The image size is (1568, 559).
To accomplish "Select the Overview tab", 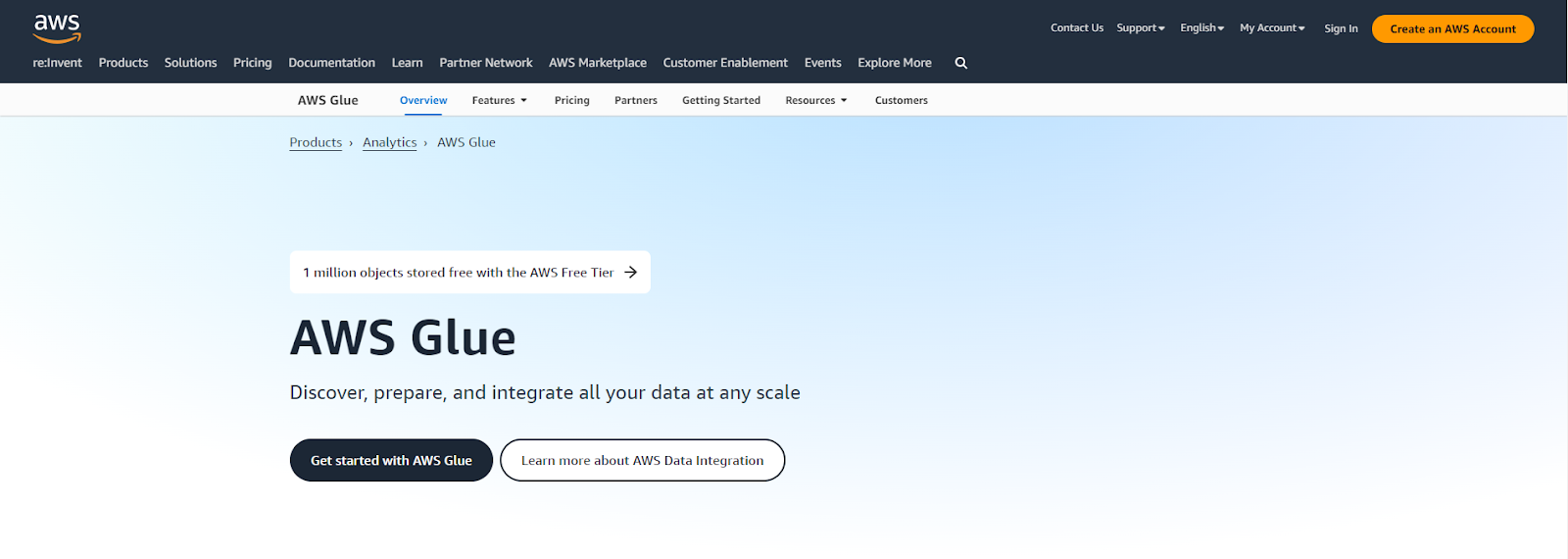I will pos(423,100).
